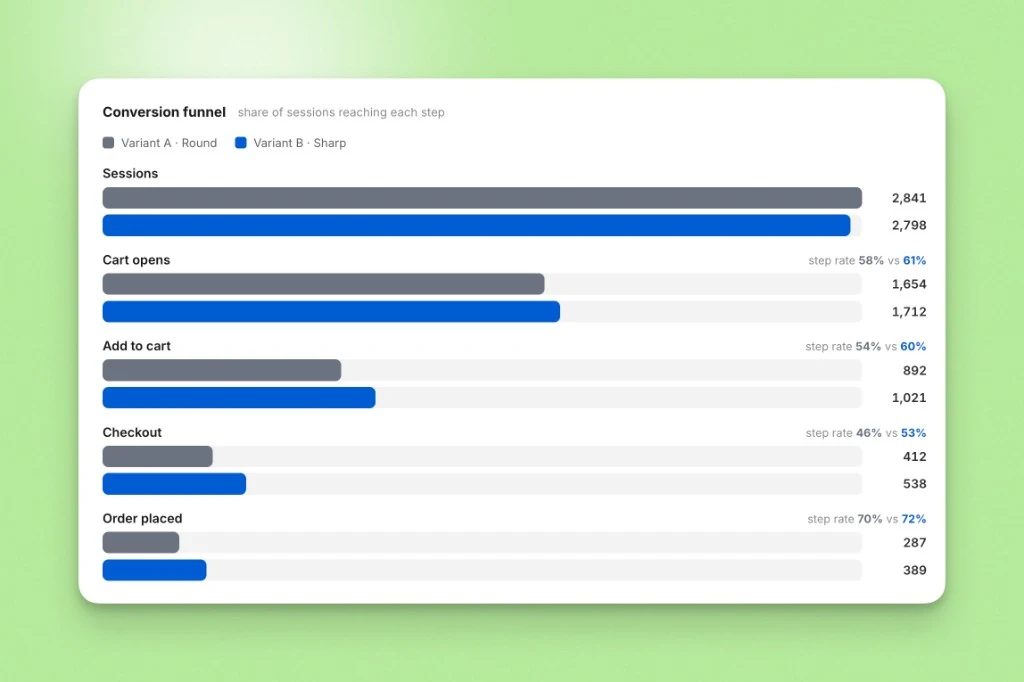Image resolution: width=1024 pixels, height=682 pixels.
Task: Click the Sessions step label
Action: pos(130,173)
